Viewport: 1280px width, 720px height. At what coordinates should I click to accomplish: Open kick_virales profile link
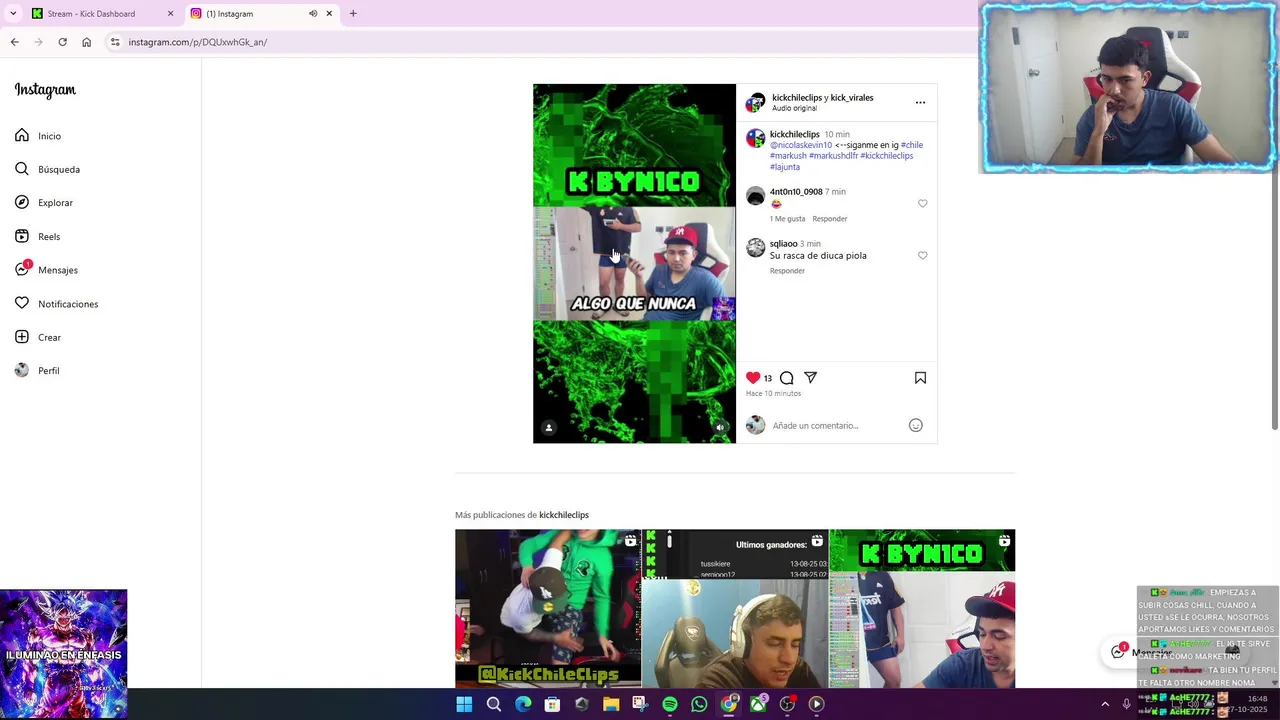tap(852, 97)
